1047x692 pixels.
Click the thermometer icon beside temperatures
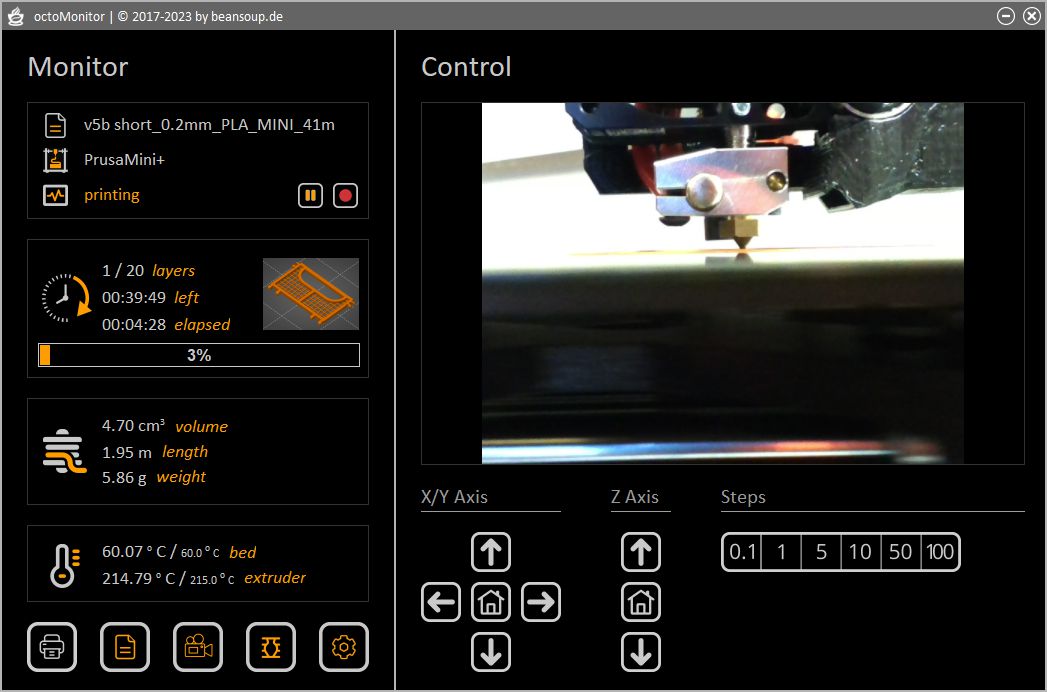pos(62,563)
